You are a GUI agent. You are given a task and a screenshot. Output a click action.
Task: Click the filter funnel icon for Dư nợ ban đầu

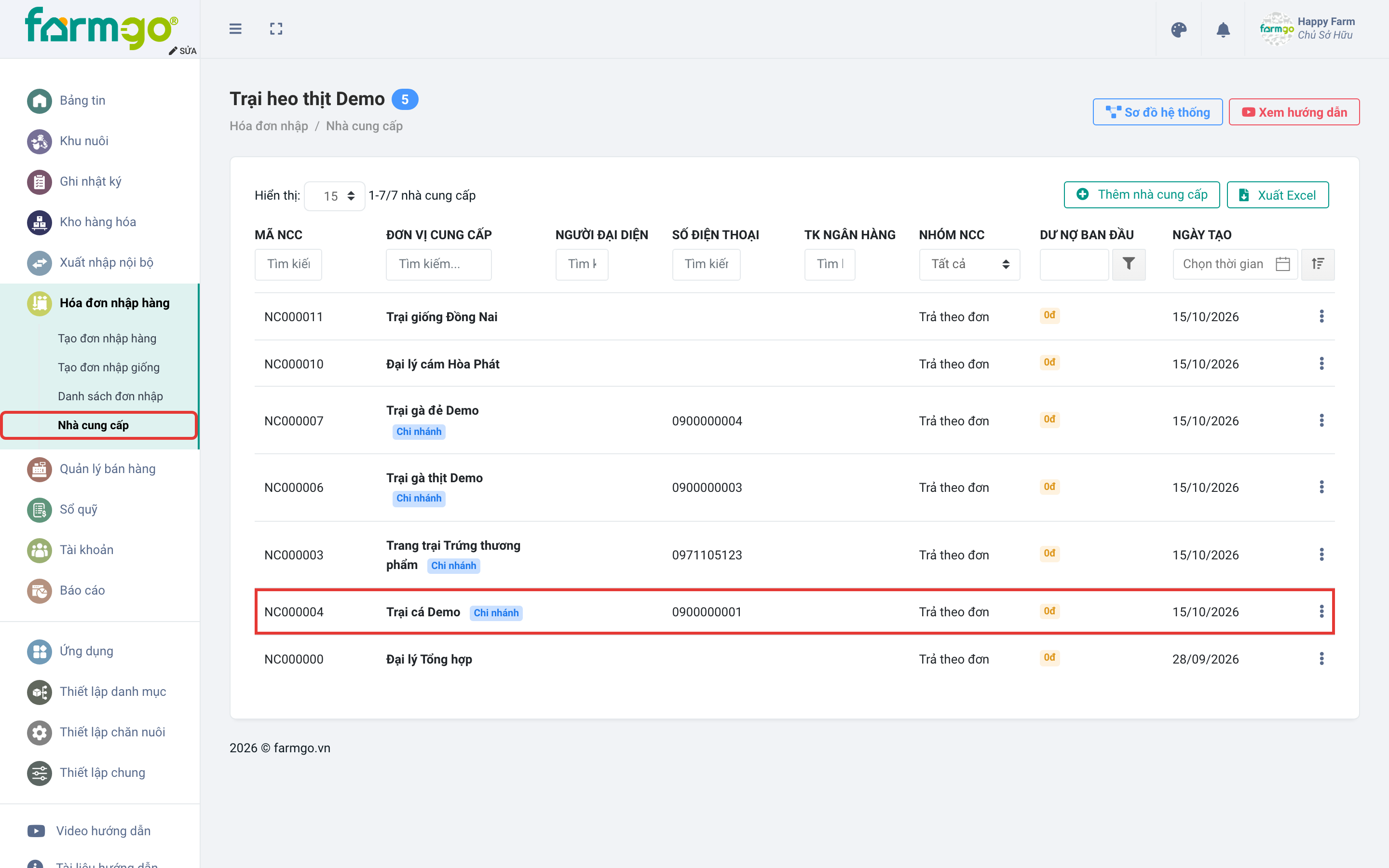click(1129, 264)
